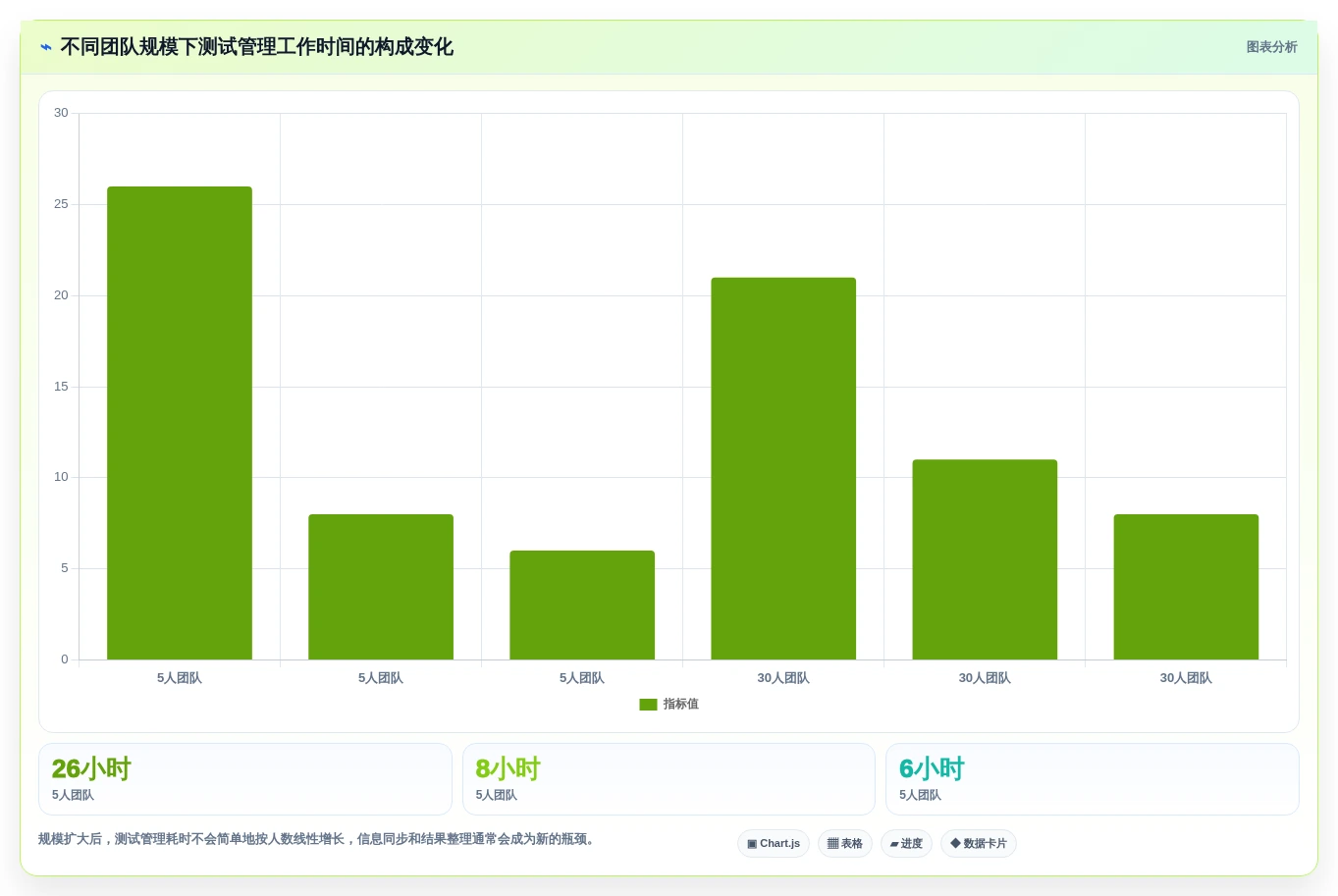1338x896 pixels.
Task: Select the Chart.js tag button
Action: point(774,844)
